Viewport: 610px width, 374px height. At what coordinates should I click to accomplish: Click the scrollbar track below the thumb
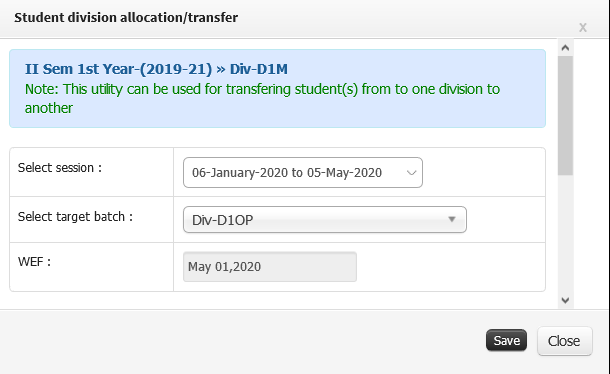(565, 234)
